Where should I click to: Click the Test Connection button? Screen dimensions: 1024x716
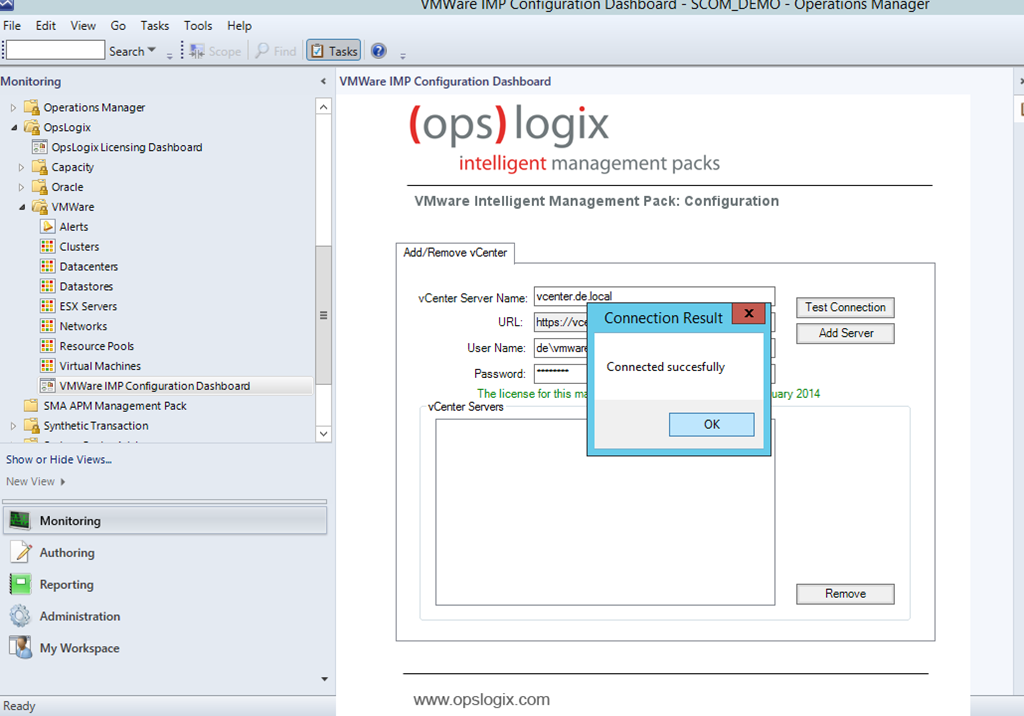pyautogui.click(x=845, y=308)
